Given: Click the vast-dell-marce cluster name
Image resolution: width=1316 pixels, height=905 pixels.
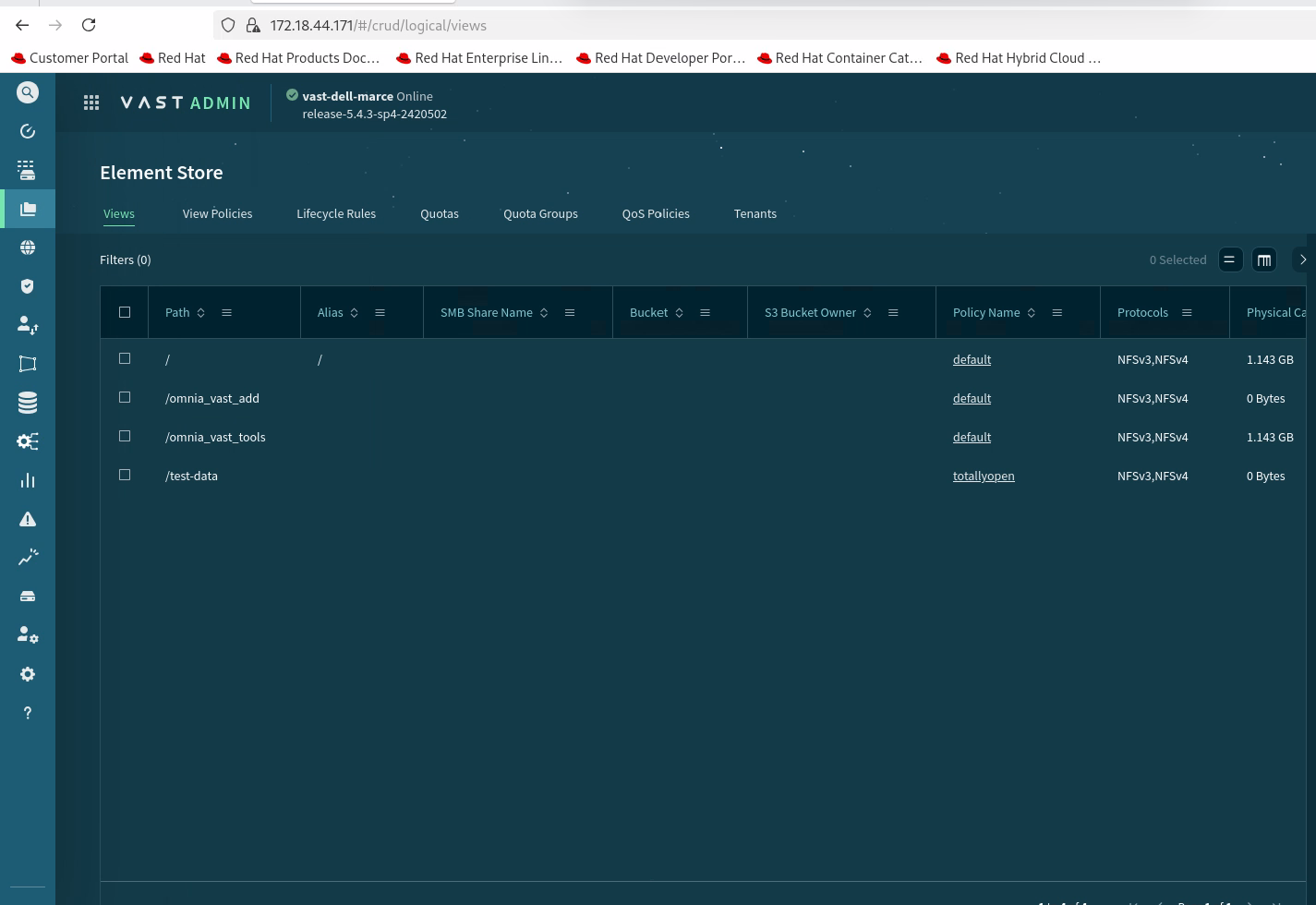Looking at the screenshot, I should tap(348, 96).
